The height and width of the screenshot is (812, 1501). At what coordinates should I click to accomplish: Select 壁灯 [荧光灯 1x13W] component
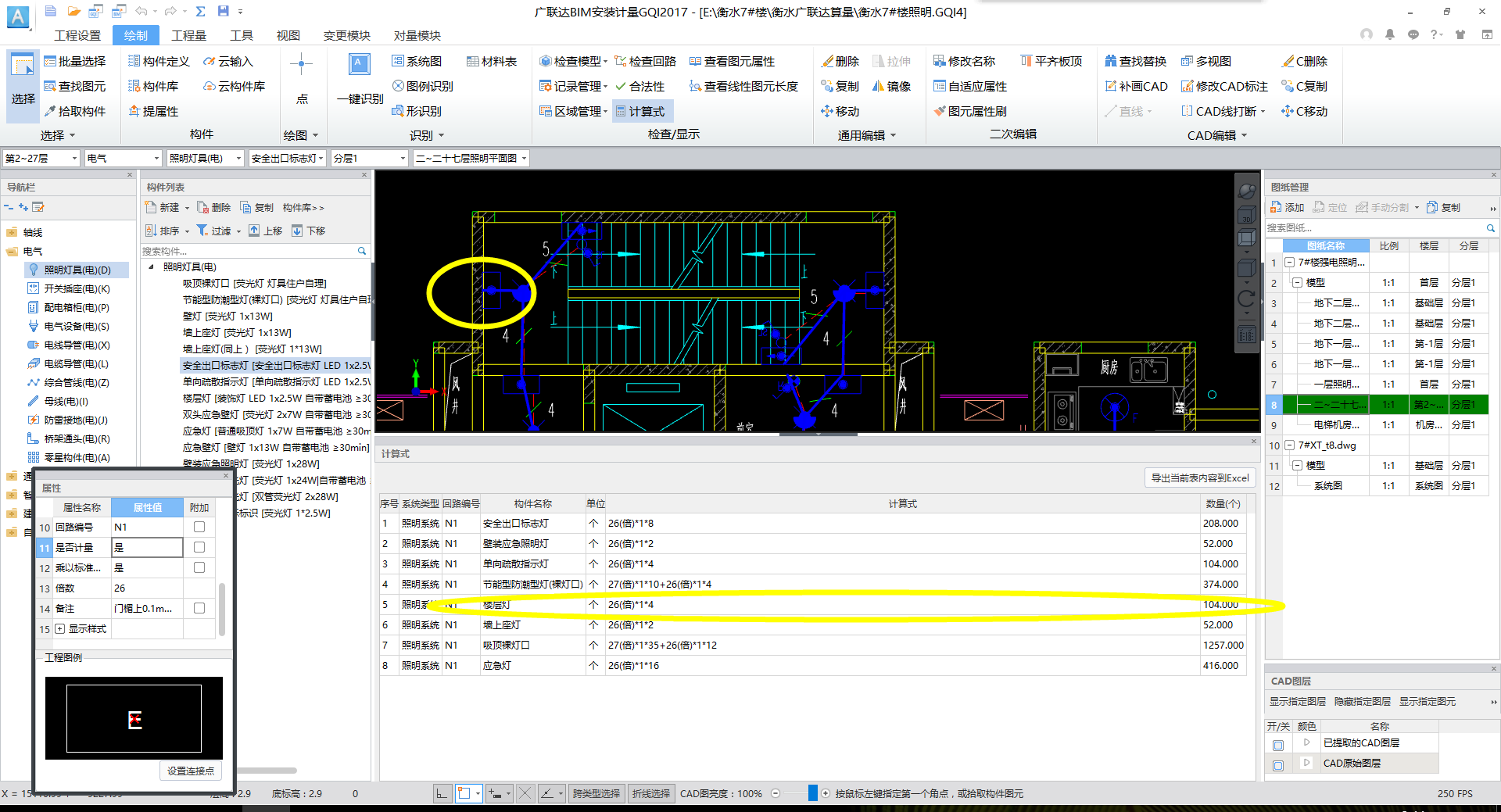(x=227, y=316)
